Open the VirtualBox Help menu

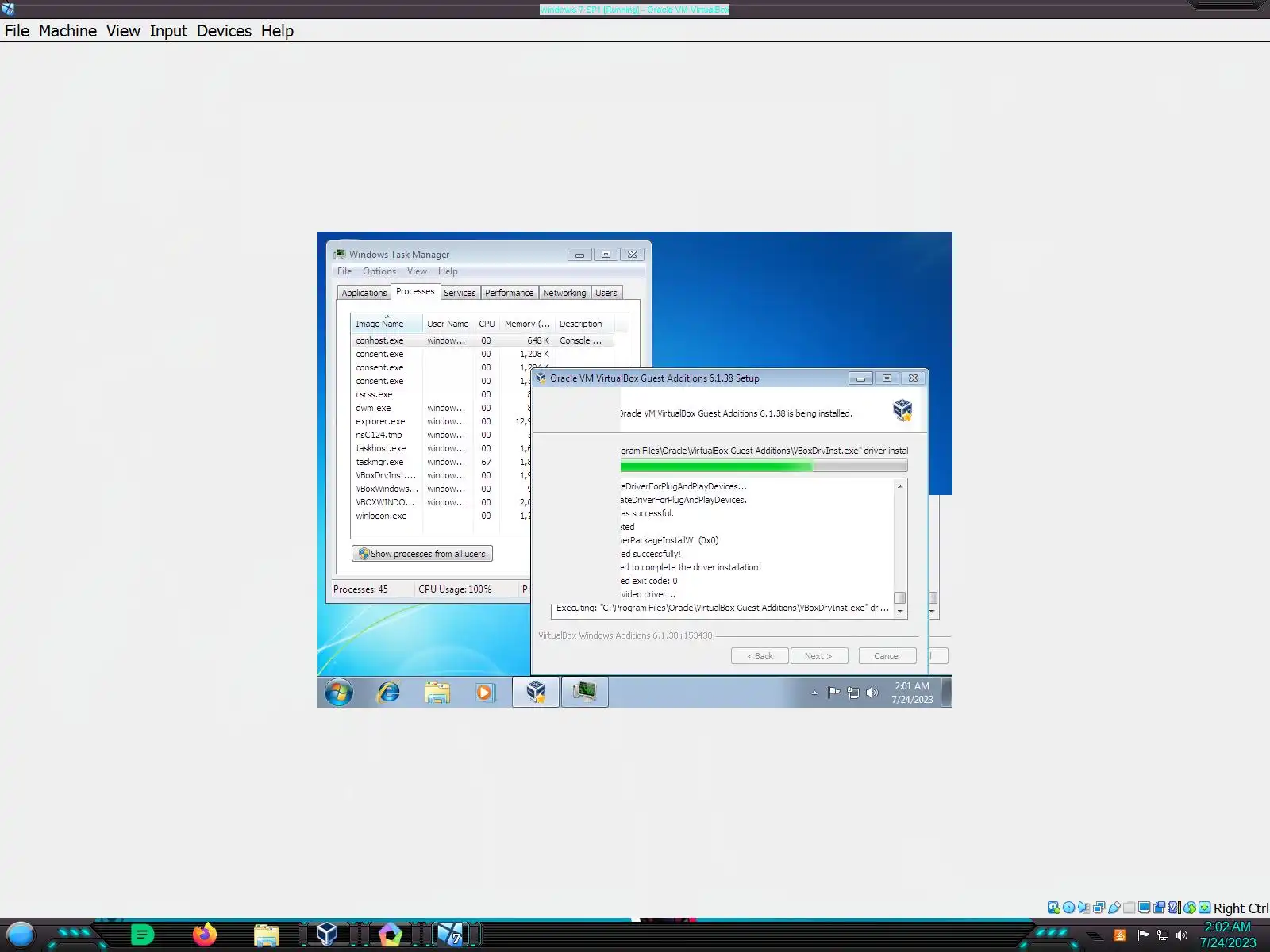[277, 31]
